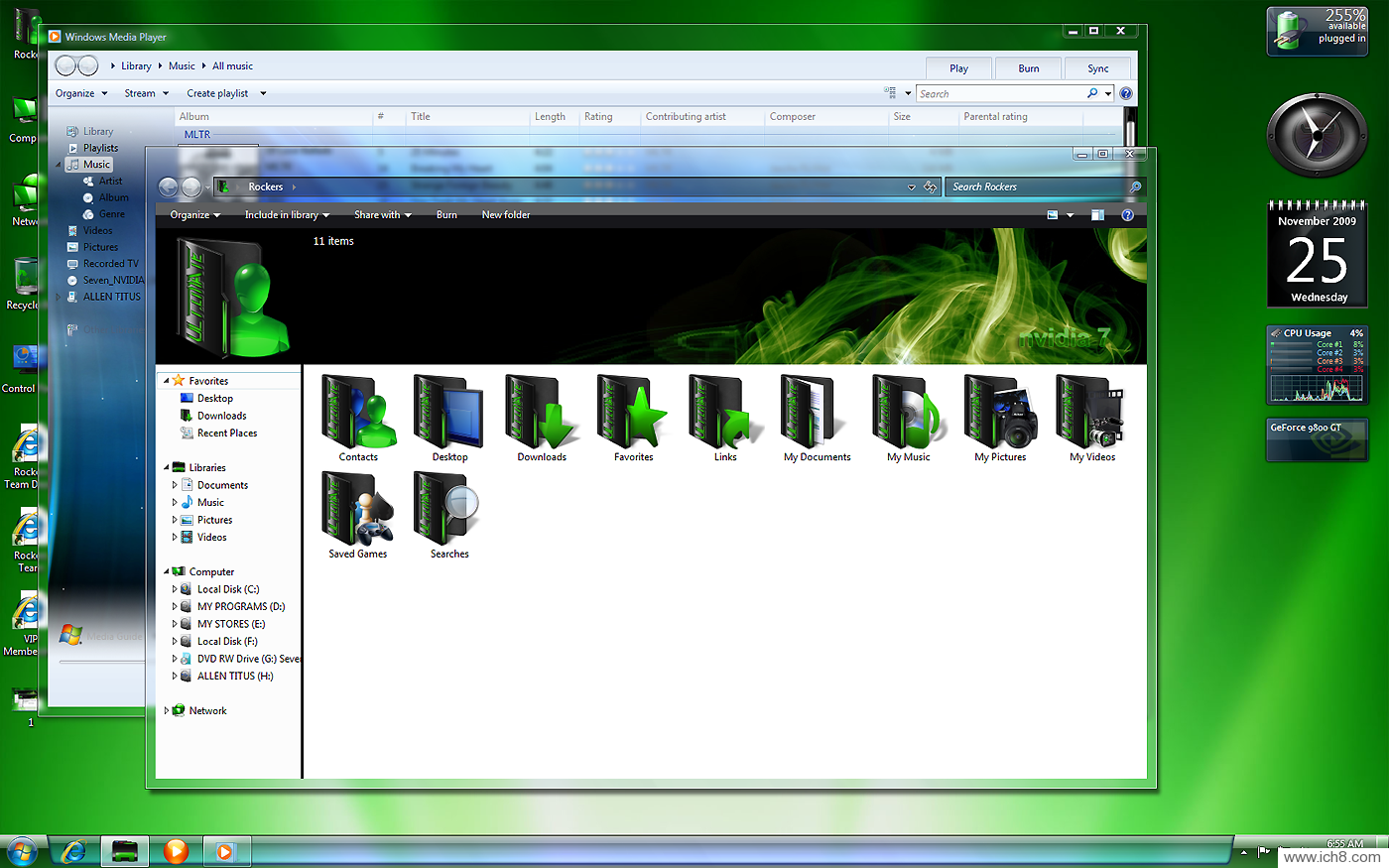The image size is (1389, 868).
Task: Click the Rockers breadcrumb in address bar
Action: [x=266, y=186]
